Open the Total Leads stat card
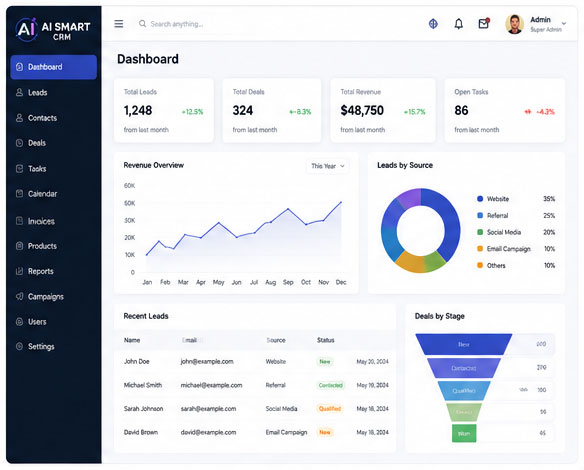Viewport: 584px width, 470px height. pyautogui.click(x=164, y=111)
